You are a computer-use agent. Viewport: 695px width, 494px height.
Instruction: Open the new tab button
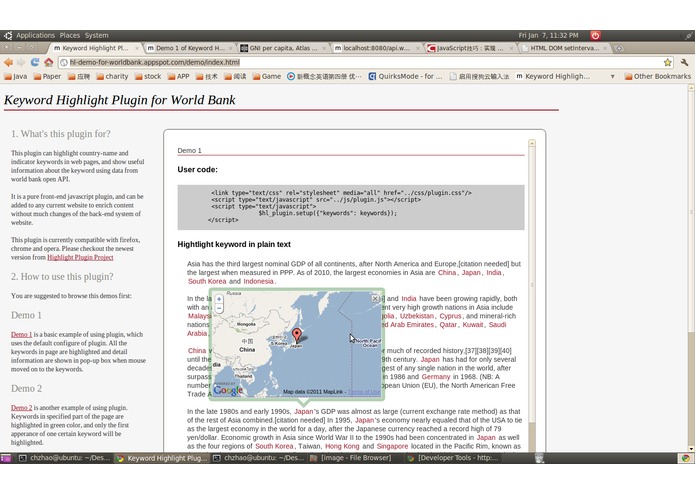tap(619, 48)
